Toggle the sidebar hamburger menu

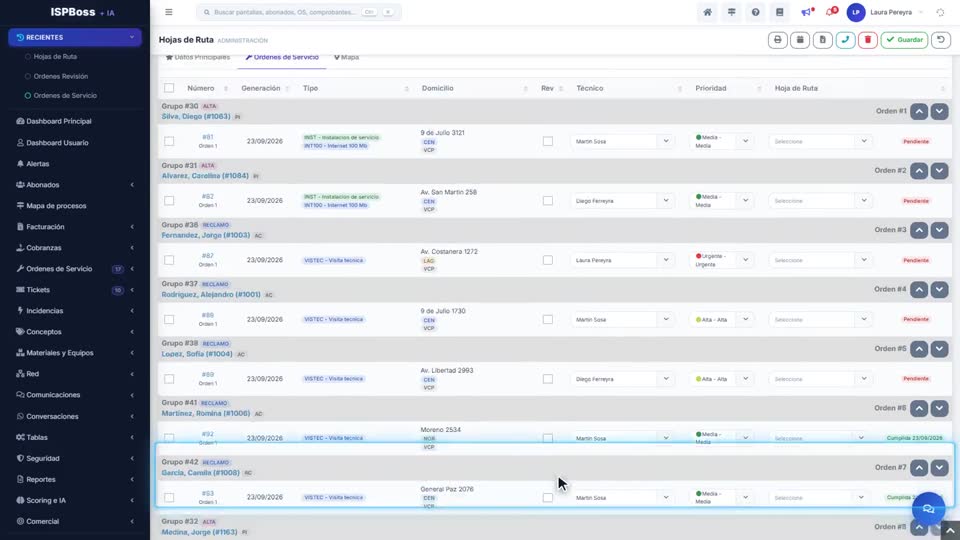[169, 12]
